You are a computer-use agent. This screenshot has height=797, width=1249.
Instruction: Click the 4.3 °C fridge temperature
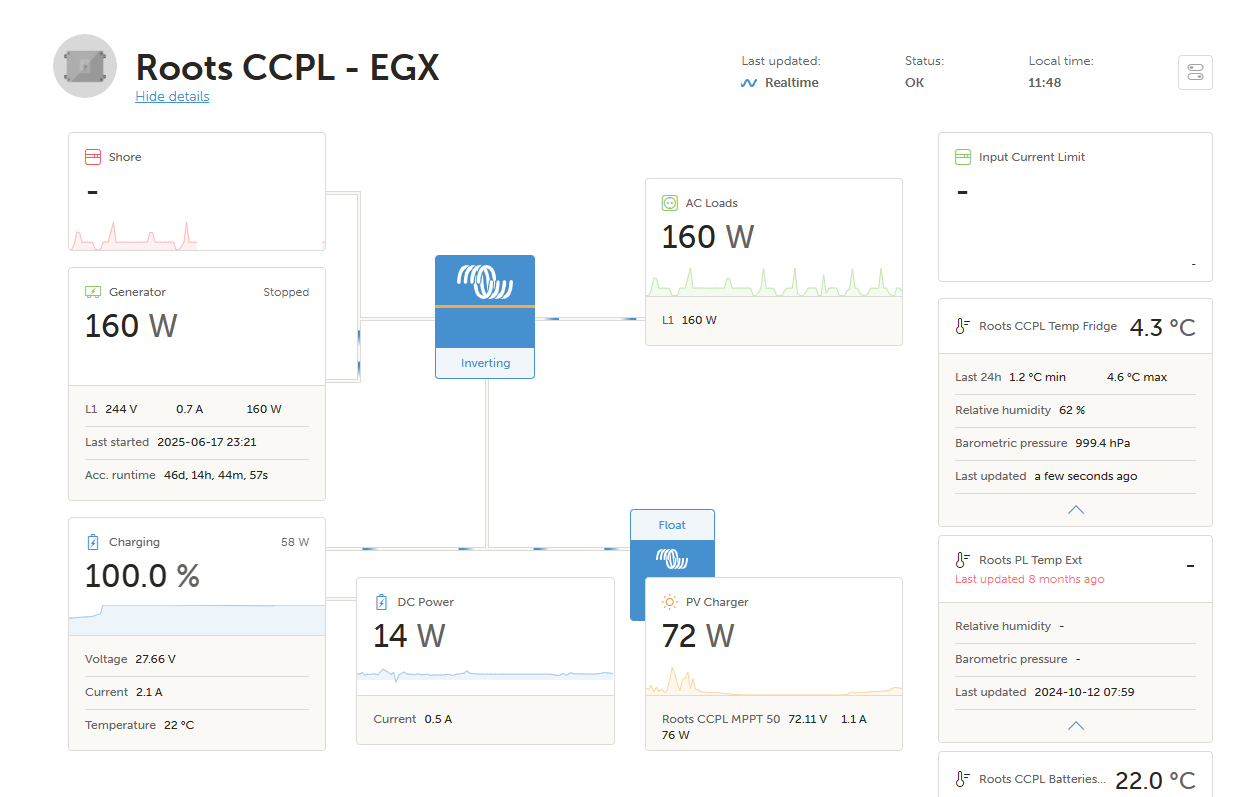1163,328
